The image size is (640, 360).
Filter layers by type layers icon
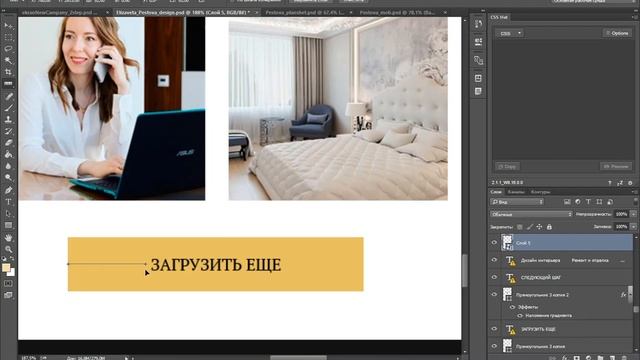click(x=588, y=202)
